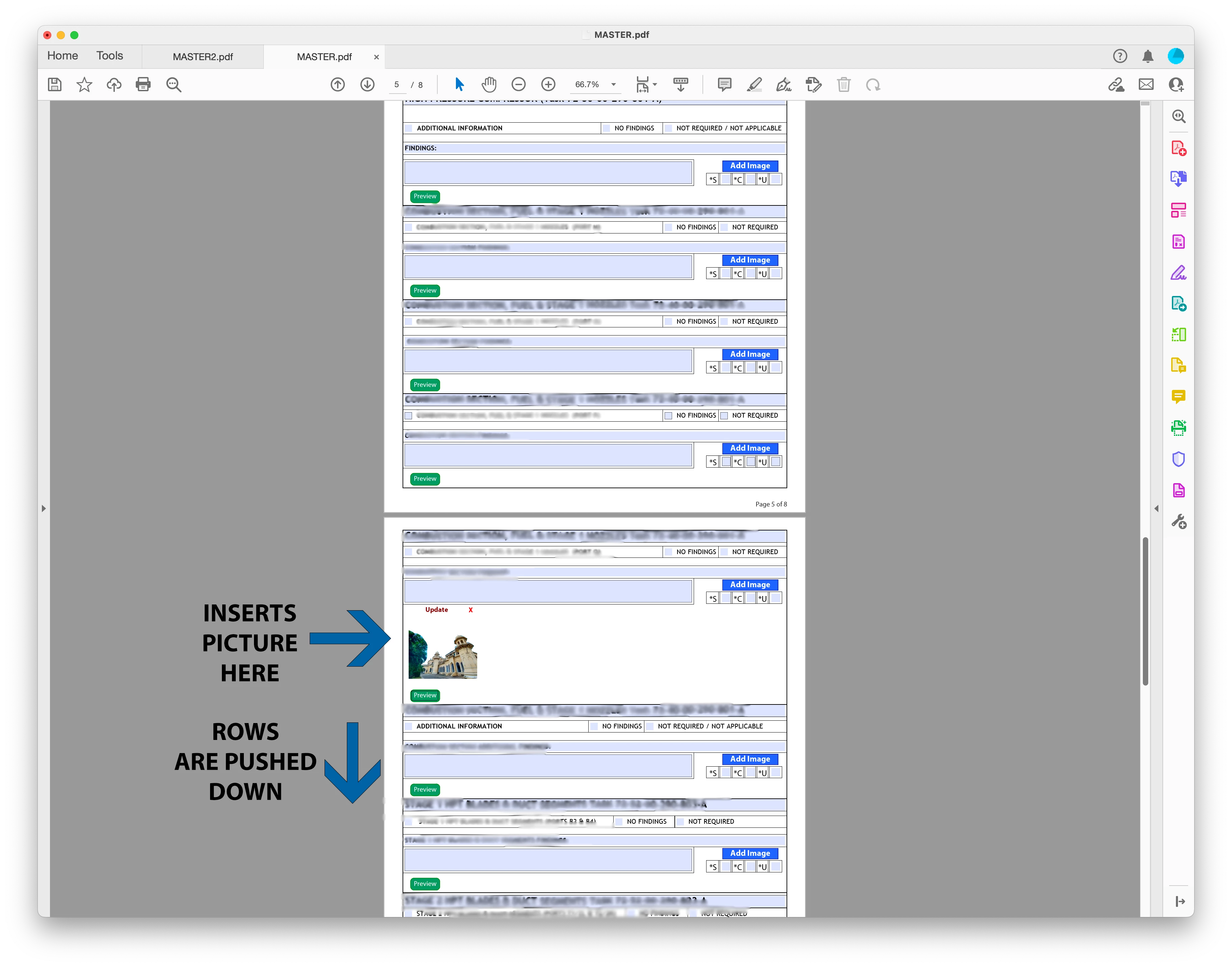Check NO FINDINGS box beside ADDITIONAL INFORMATION top
The height and width of the screenshot is (967, 1232).
tap(607, 128)
